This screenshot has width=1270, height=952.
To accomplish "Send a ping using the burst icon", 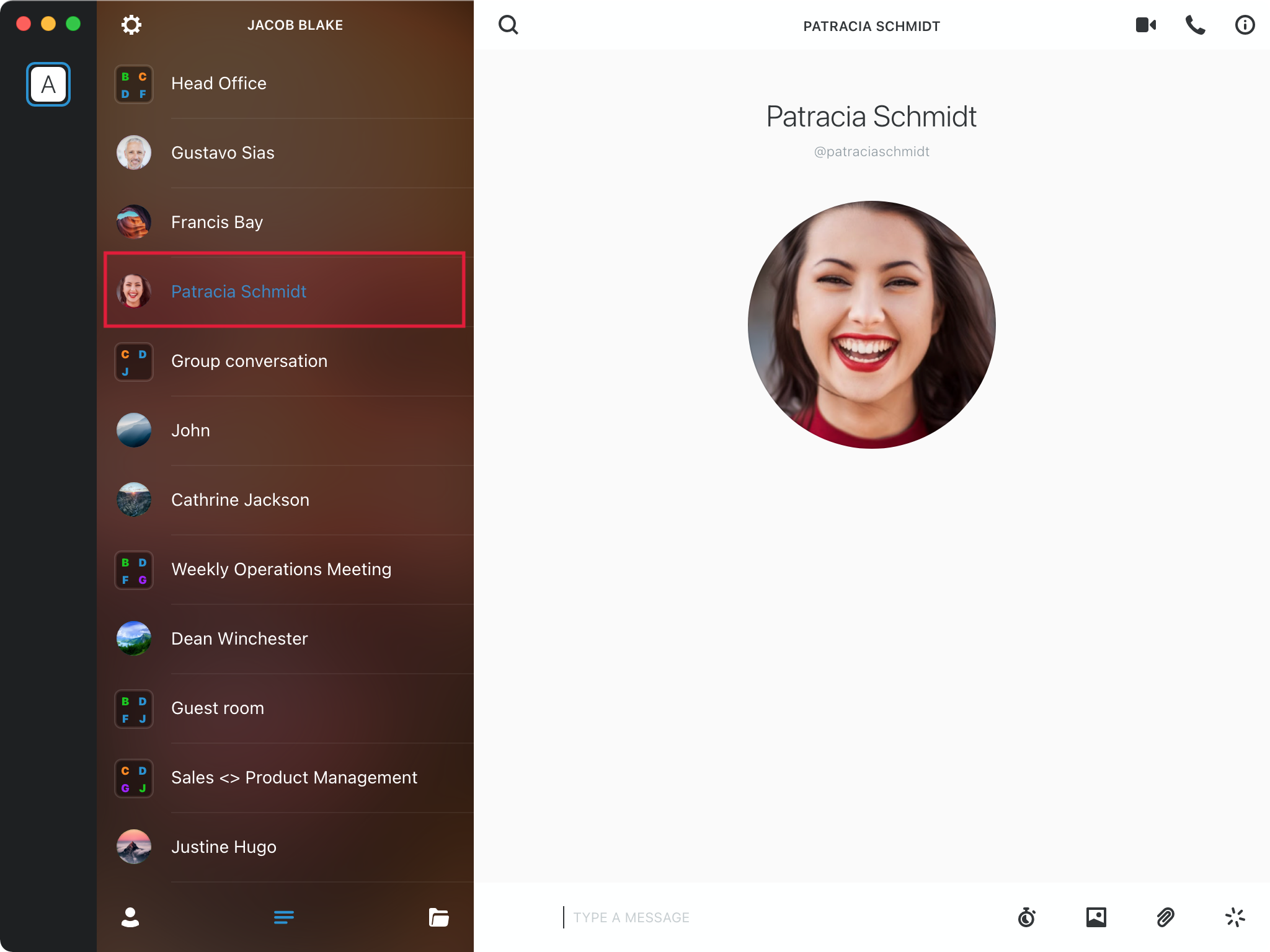I will [x=1235, y=917].
